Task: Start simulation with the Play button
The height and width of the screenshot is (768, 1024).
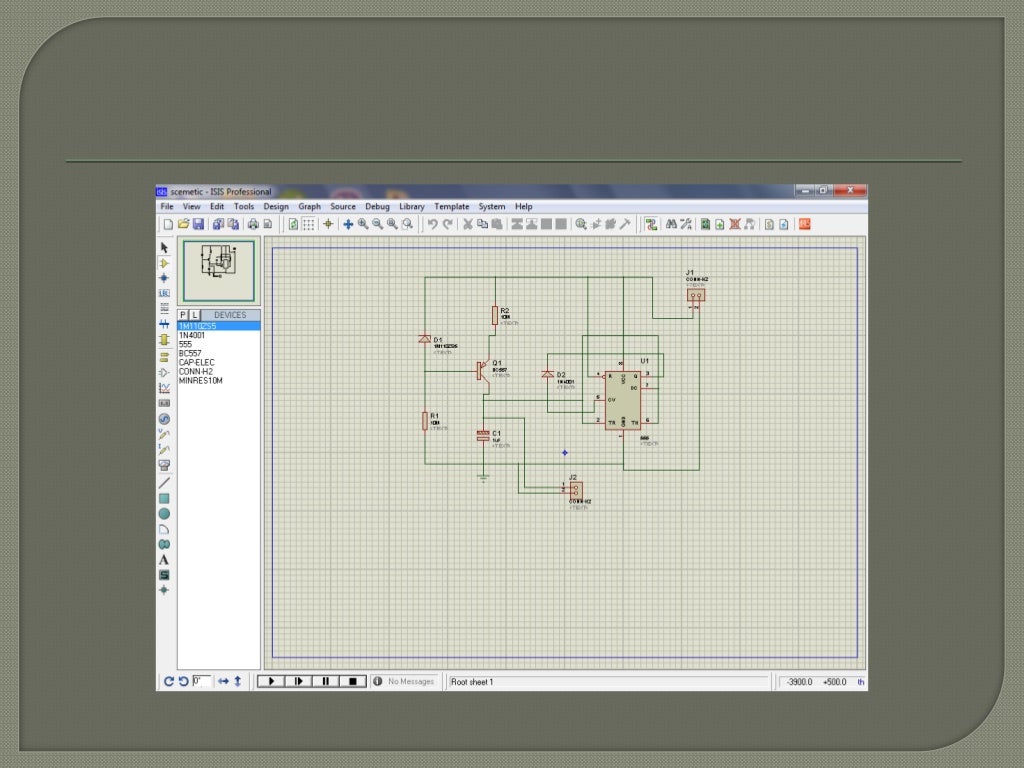Action: pos(270,681)
